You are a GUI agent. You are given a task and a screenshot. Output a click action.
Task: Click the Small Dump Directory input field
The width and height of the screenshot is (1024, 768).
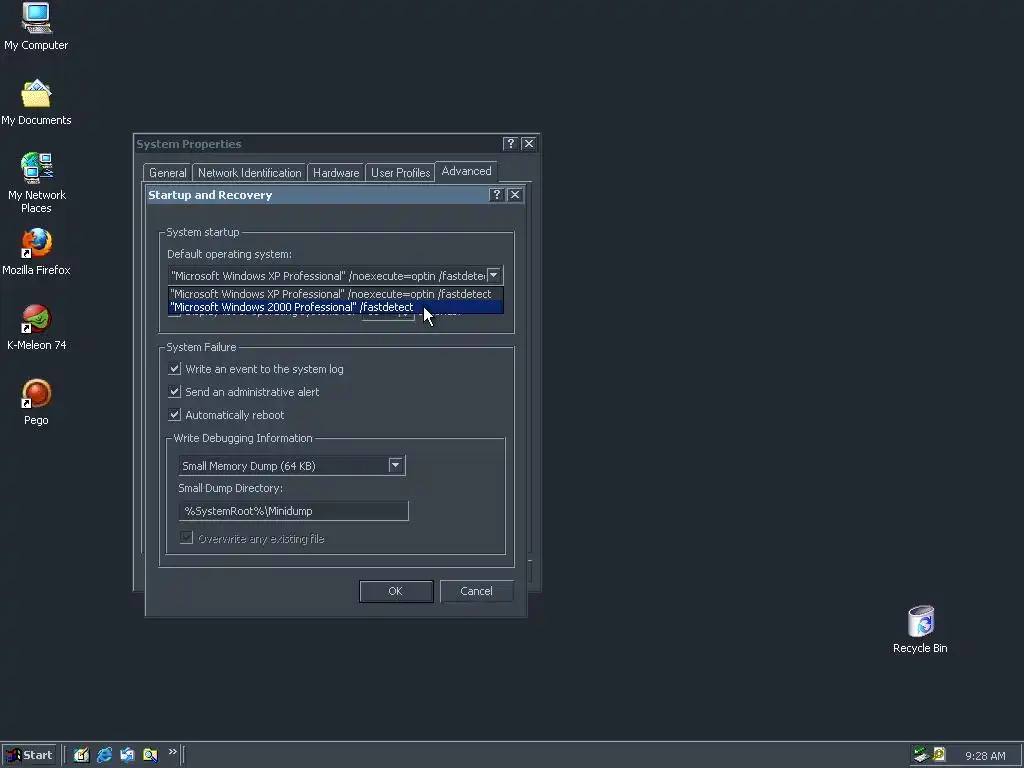[293, 511]
